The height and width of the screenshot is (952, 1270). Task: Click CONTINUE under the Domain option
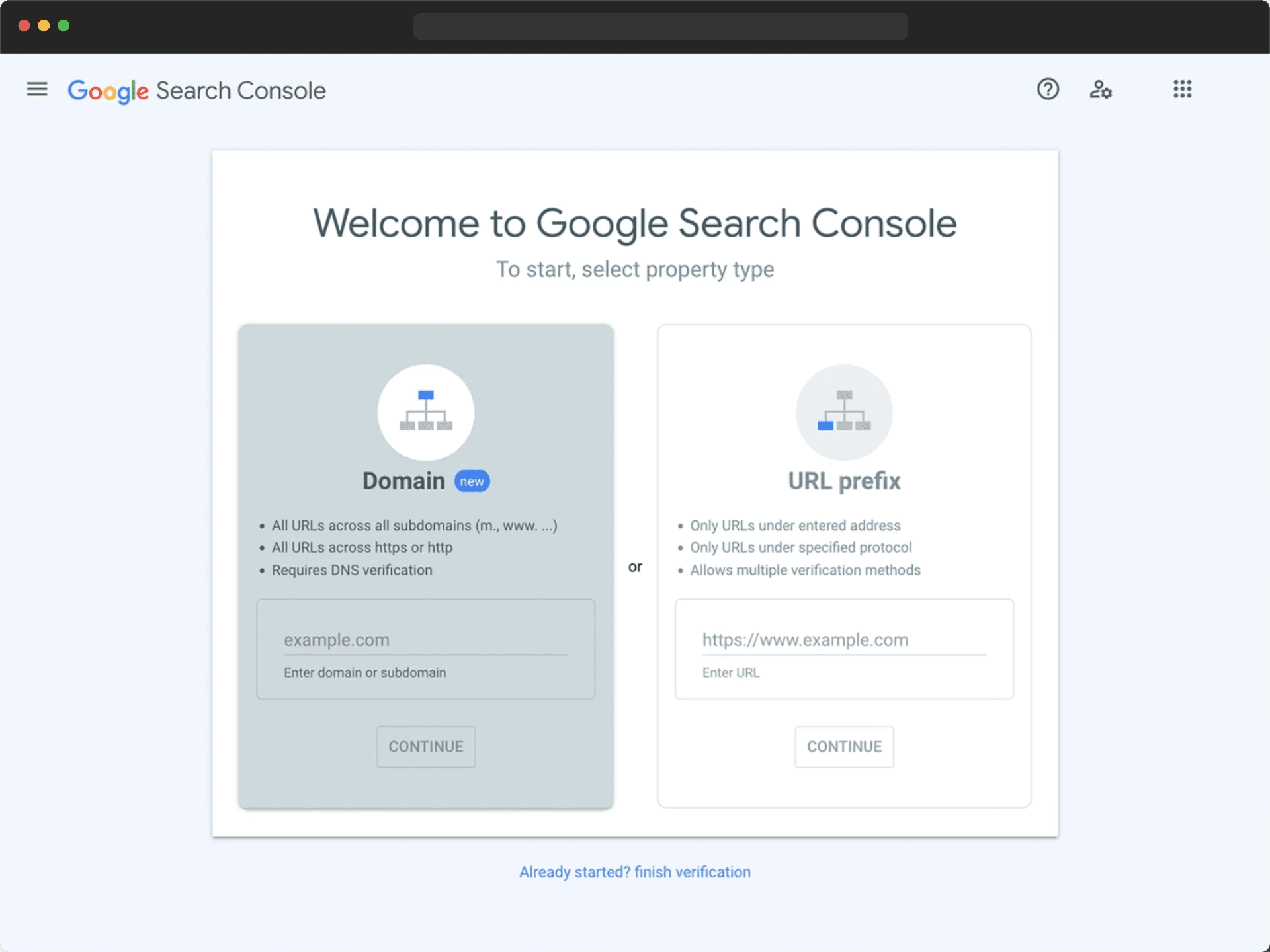426,746
